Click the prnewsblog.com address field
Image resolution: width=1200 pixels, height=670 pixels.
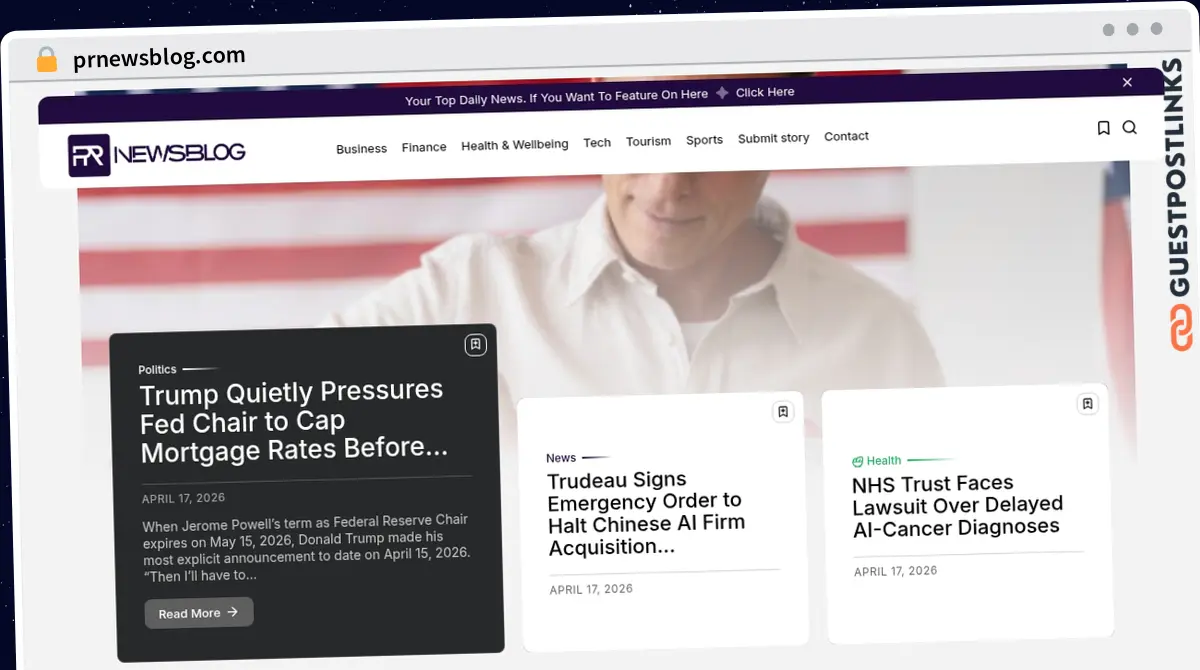[x=159, y=57]
